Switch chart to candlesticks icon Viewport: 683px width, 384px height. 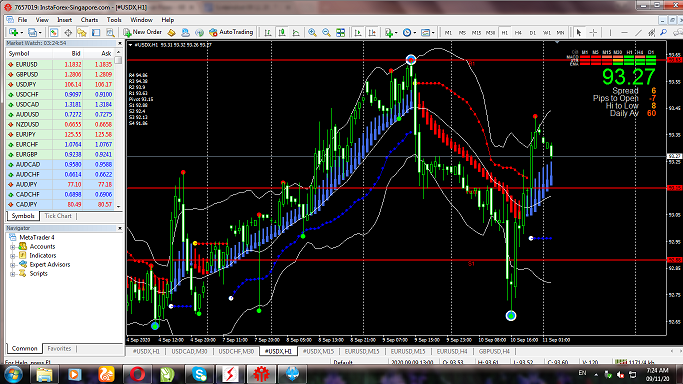282,33
